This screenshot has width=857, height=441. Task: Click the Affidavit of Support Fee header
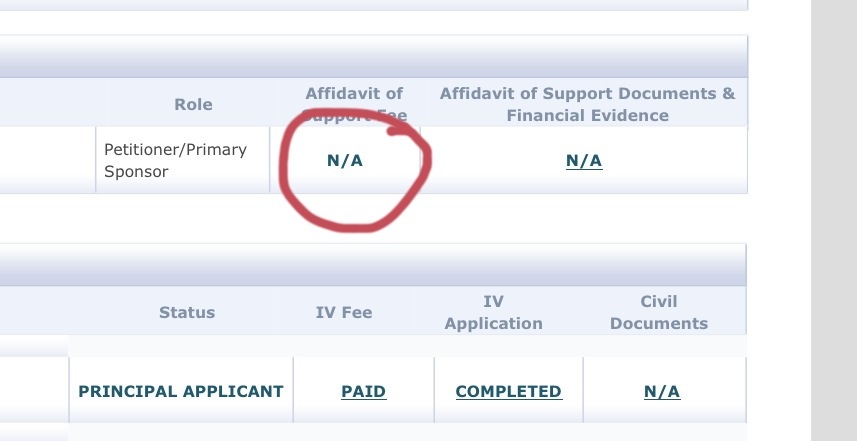pos(354,104)
